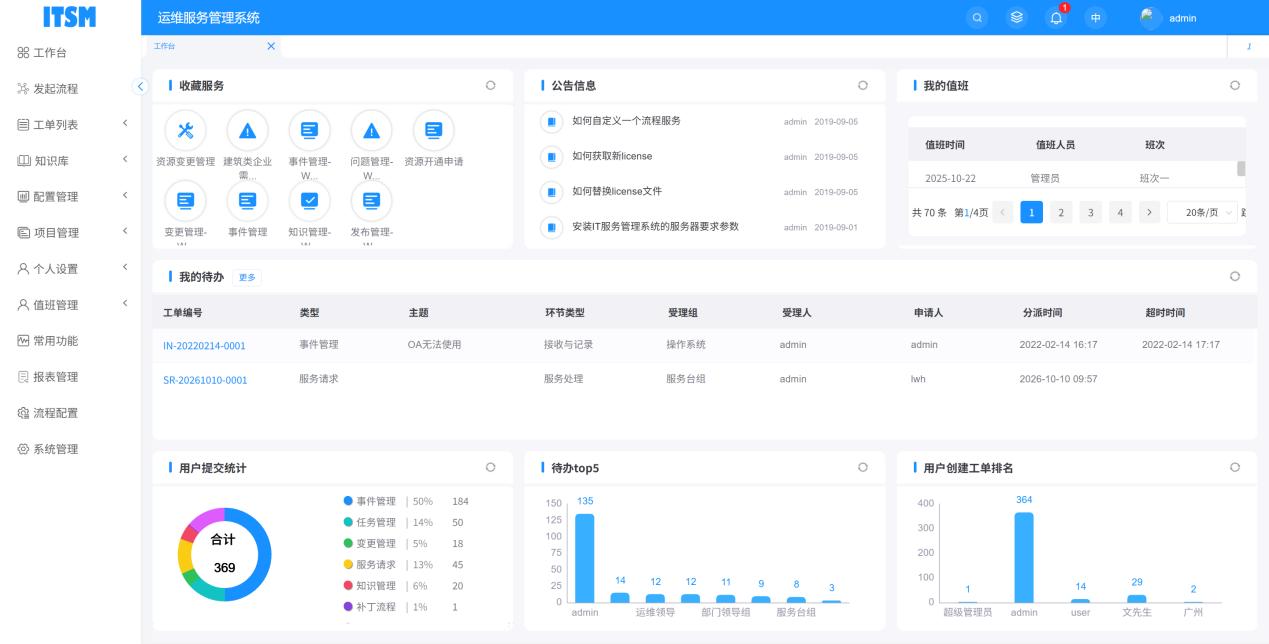Open the 事件管理 service icon

click(247, 201)
